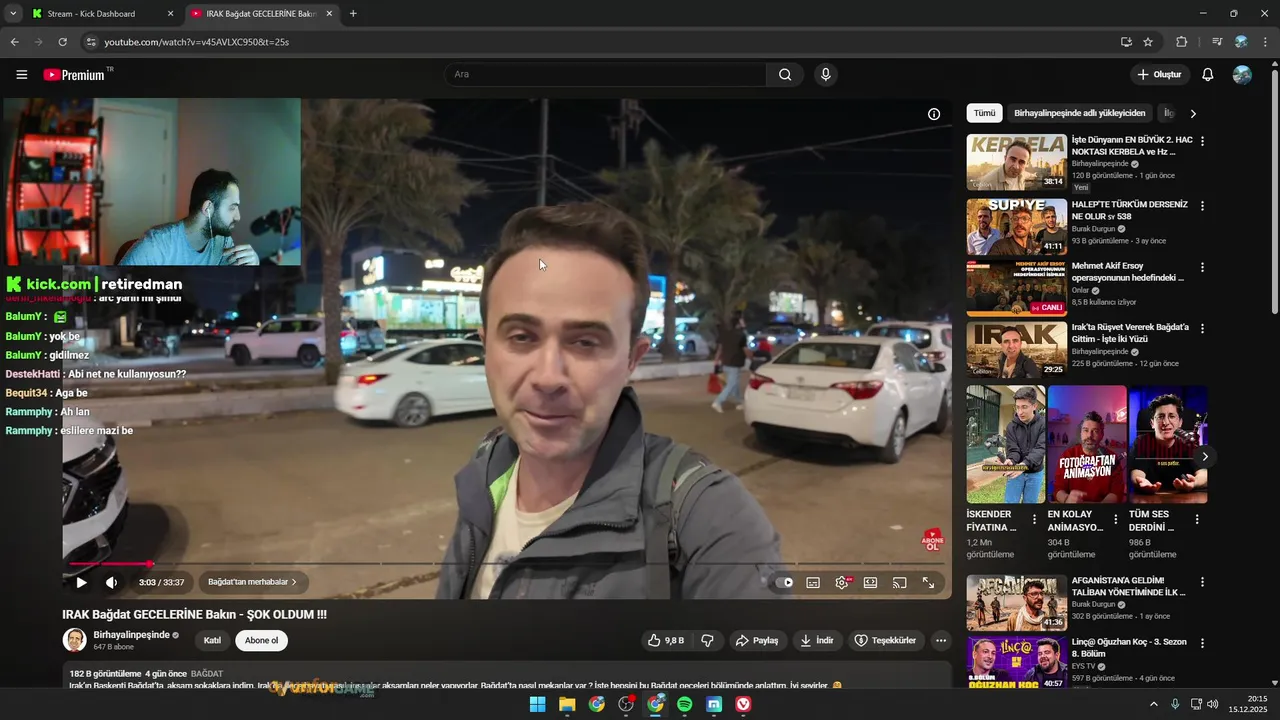This screenshot has width=1280, height=720.
Task: Open YouTube notifications bell
Action: tap(1208, 75)
